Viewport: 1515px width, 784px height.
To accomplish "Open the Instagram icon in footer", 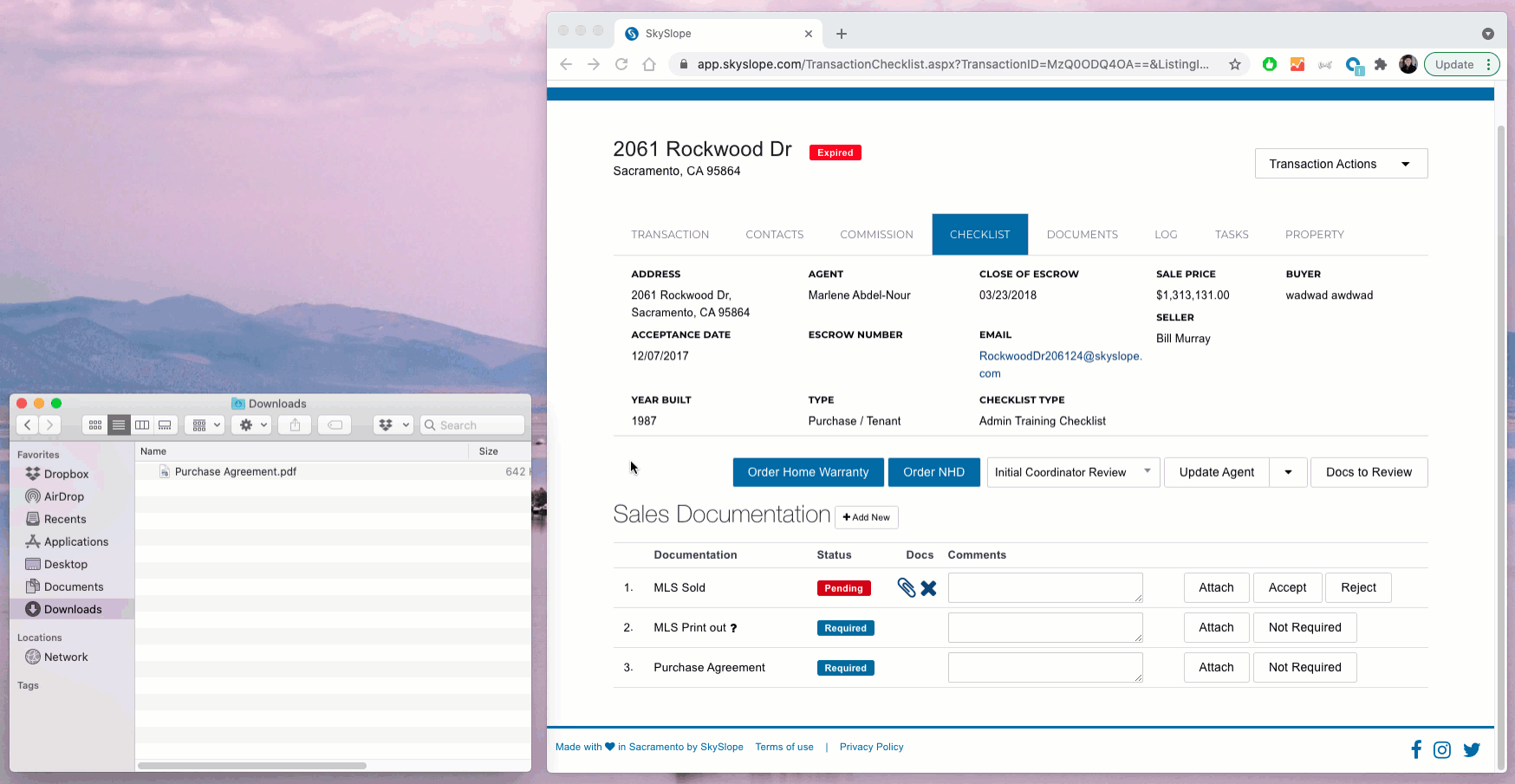I will tap(1442, 750).
